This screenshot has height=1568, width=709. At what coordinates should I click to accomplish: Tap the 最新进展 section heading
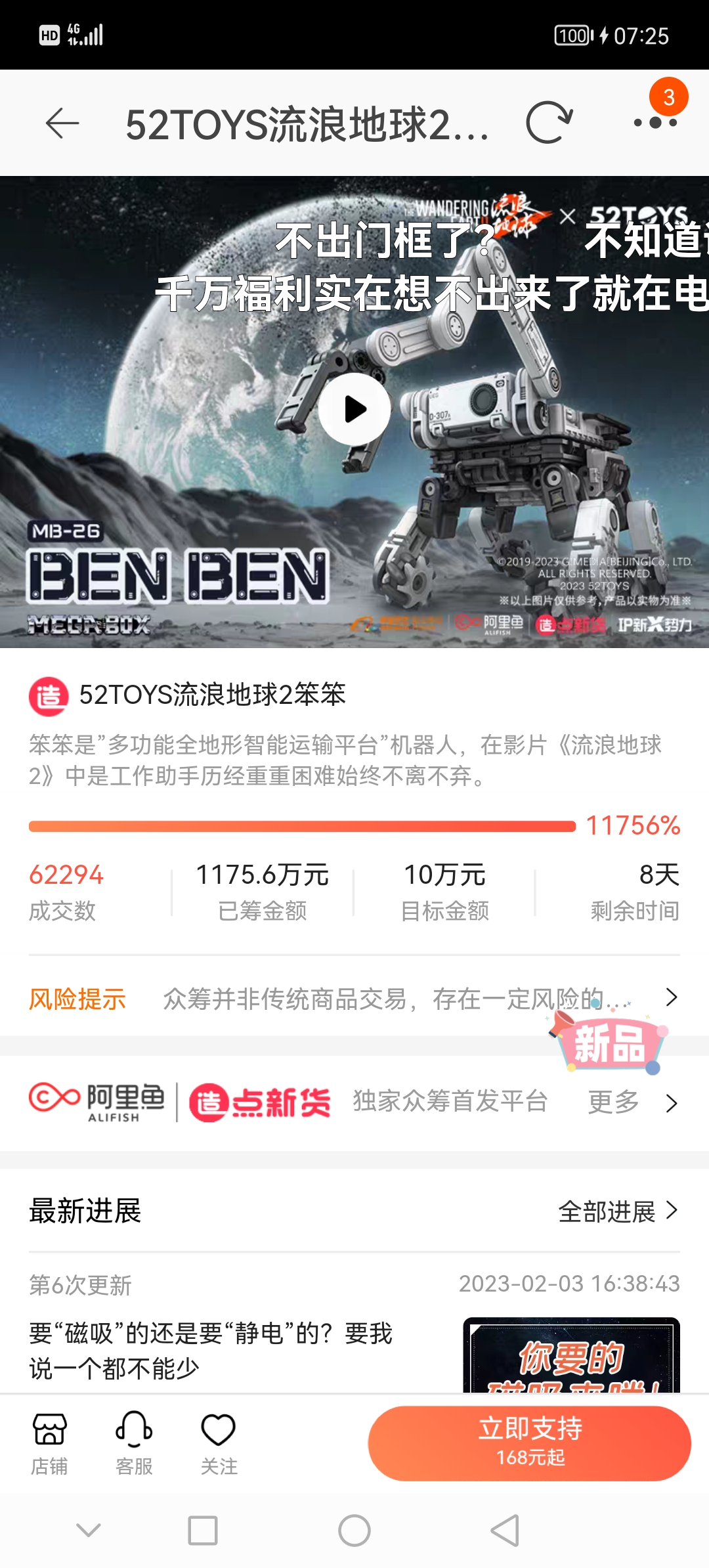[85, 1211]
